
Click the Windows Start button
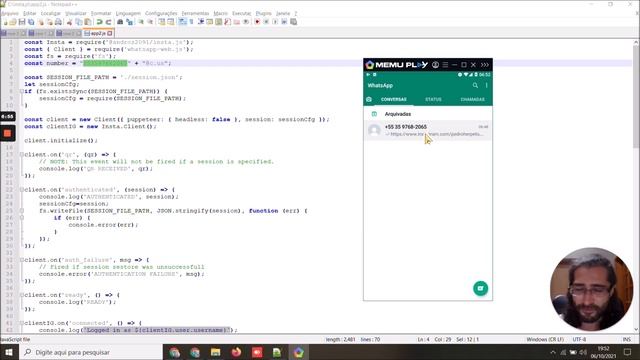[x=9, y=352]
